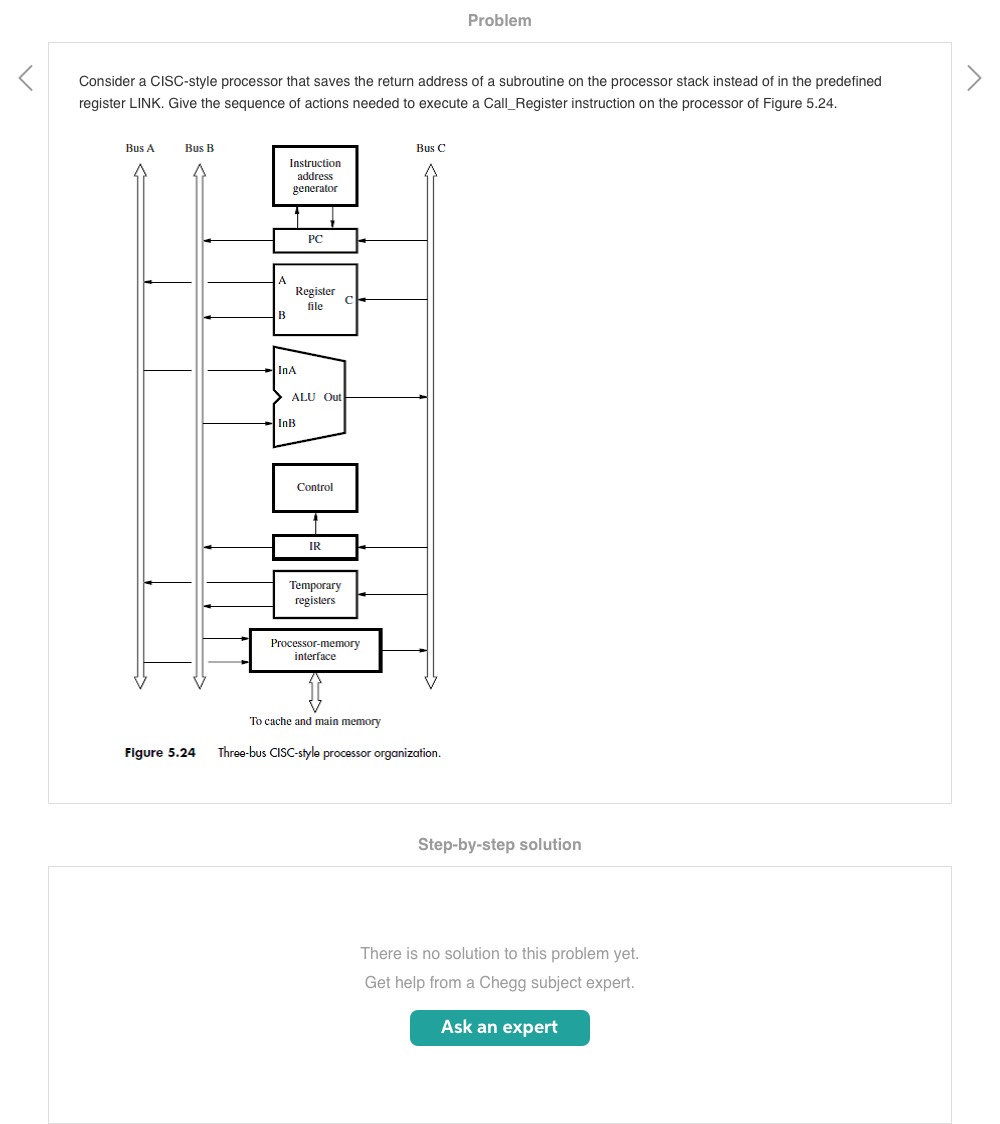Click the Bus C label
The height and width of the screenshot is (1124, 1000).
click(x=431, y=148)
